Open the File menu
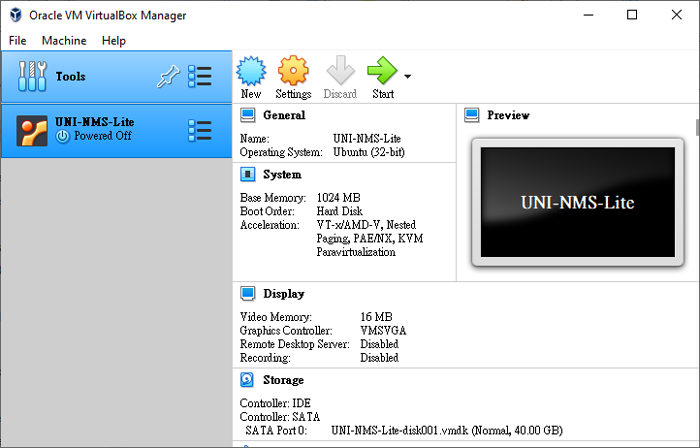 tap(17, 41)
